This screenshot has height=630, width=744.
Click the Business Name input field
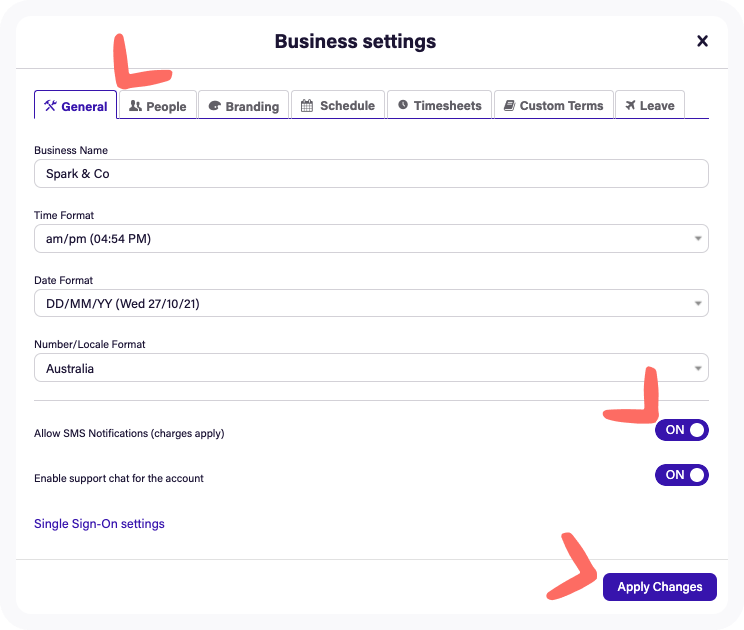click(x=371, y=174)
